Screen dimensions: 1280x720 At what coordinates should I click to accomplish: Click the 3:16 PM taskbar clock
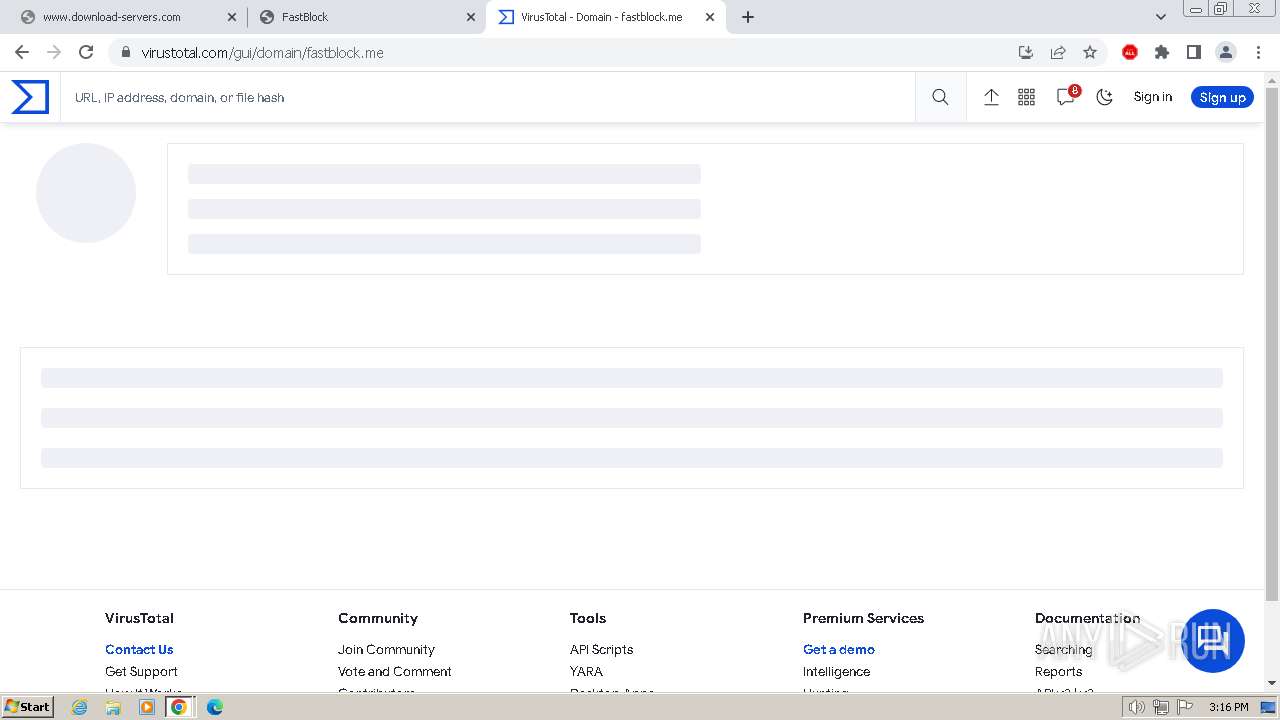pos(1228,707)
